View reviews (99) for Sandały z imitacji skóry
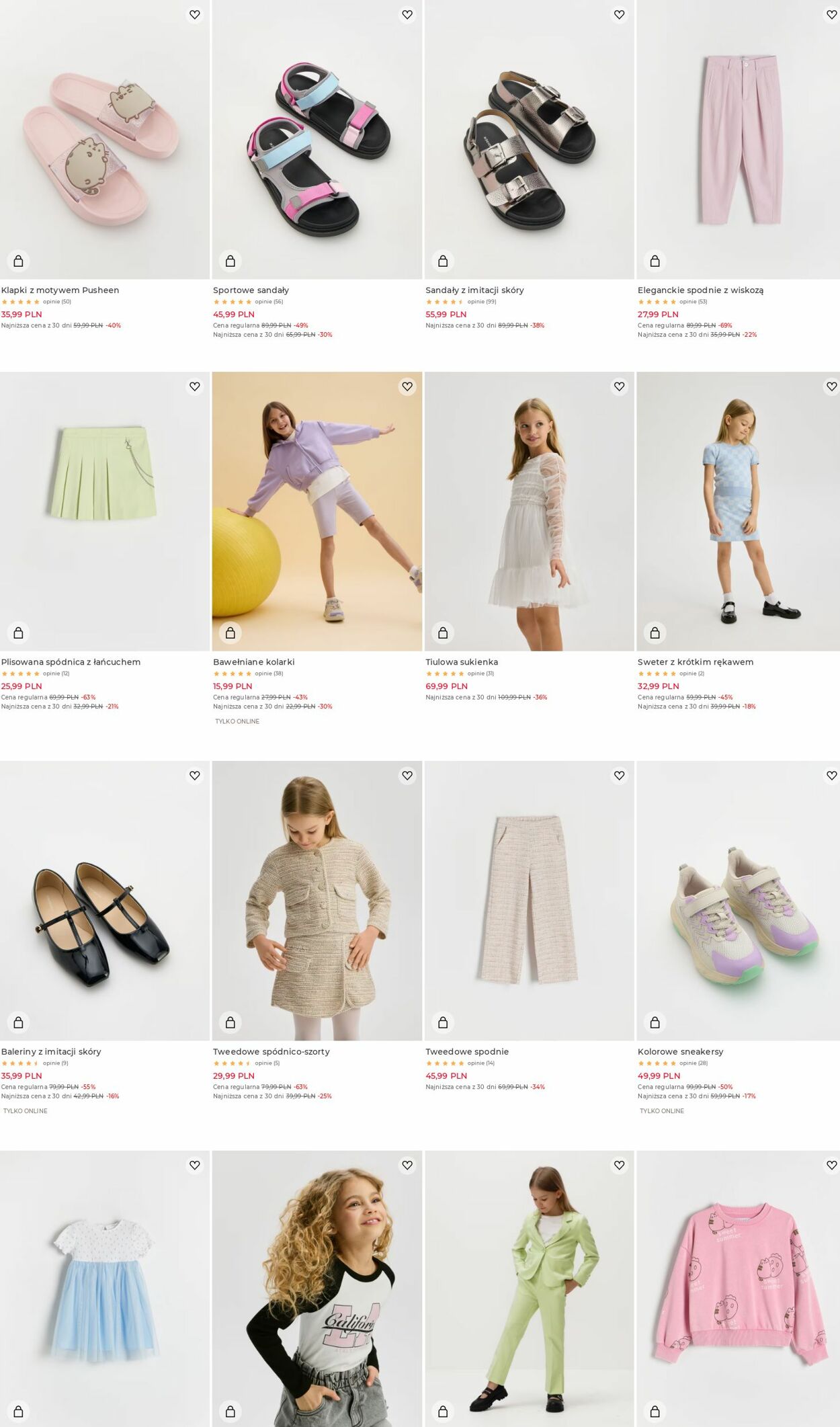The image size is (840, 1427). (x=482, y=302)
